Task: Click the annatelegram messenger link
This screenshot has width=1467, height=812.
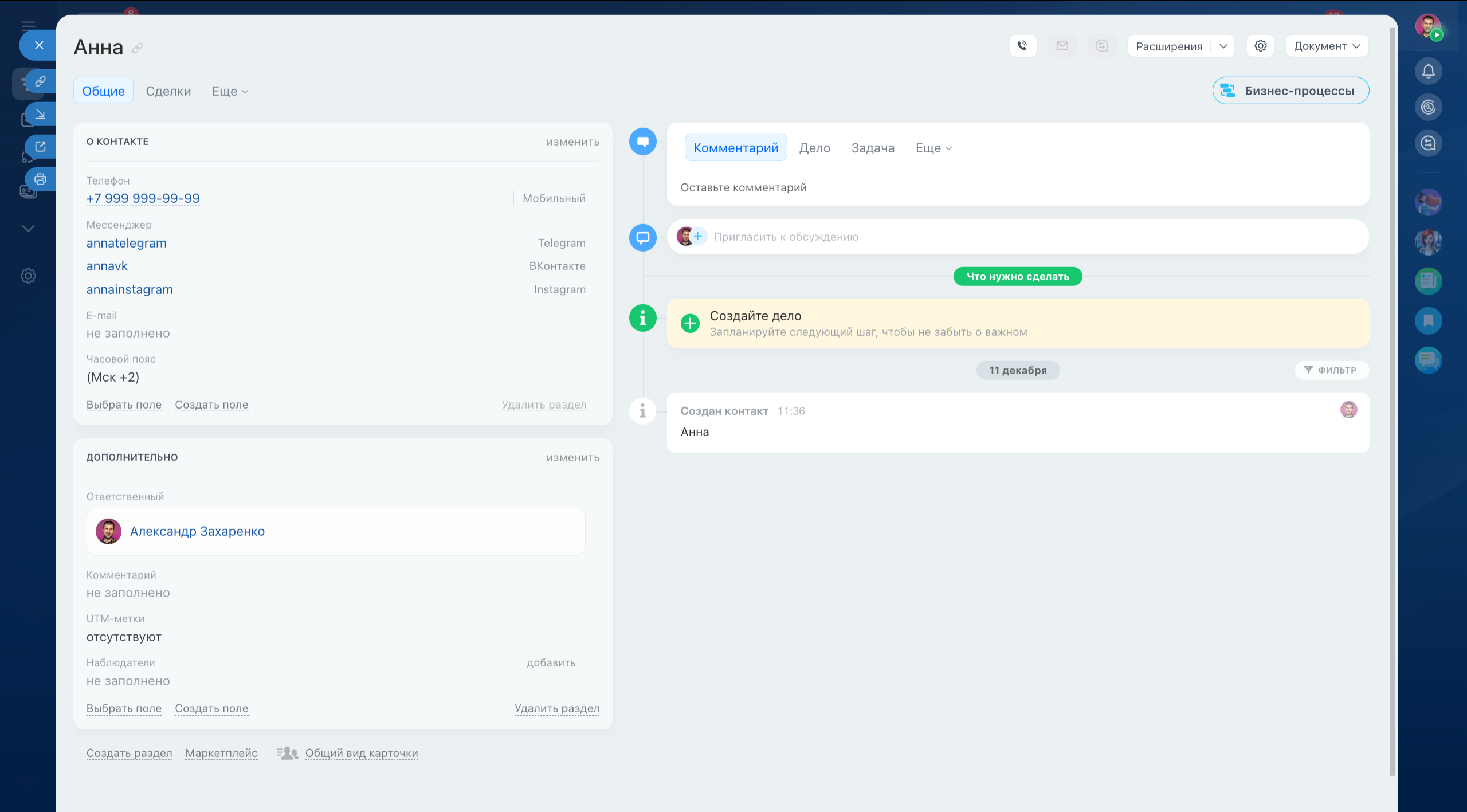Action: coord(126,243)
